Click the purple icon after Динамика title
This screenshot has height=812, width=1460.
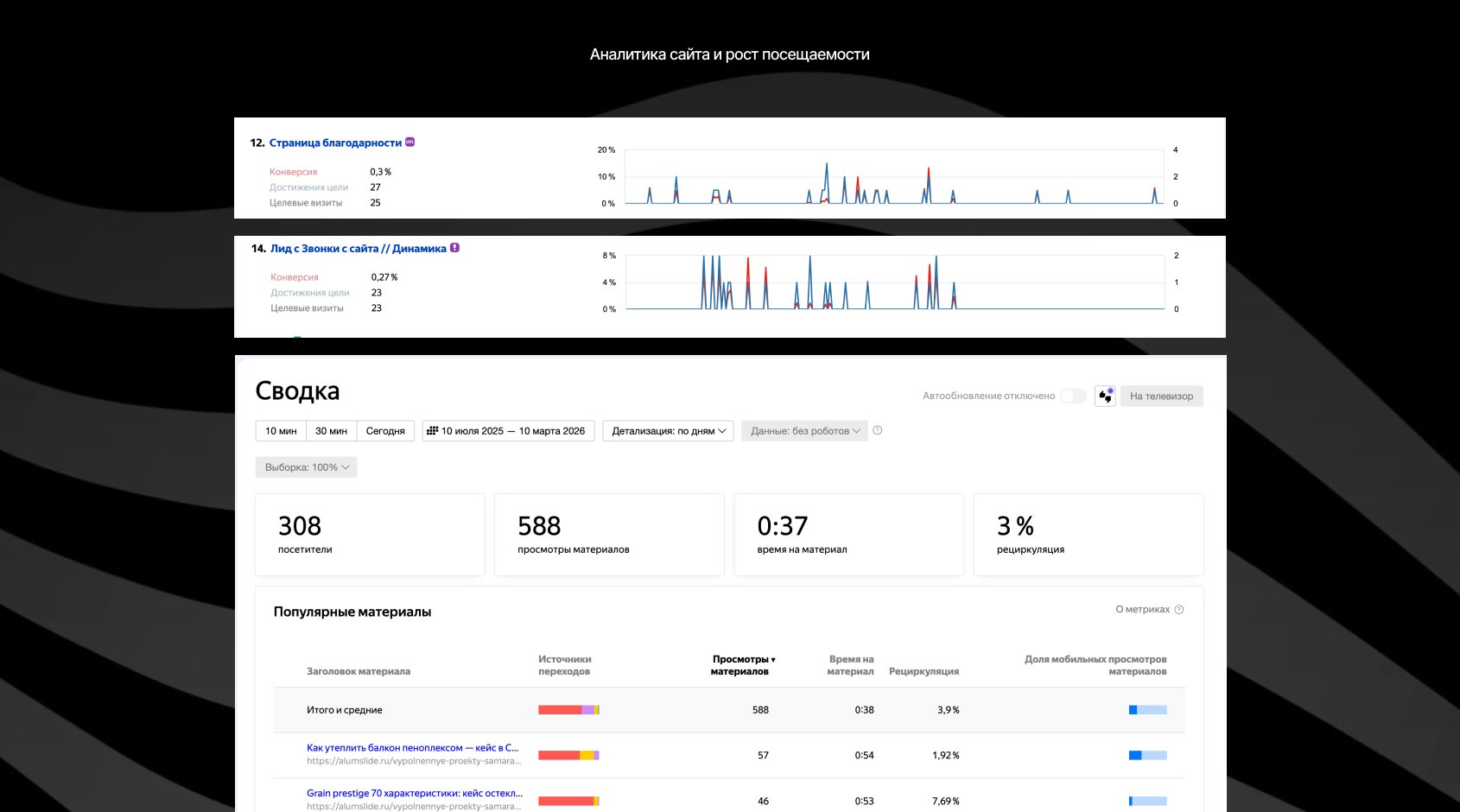tap(454, 248)
